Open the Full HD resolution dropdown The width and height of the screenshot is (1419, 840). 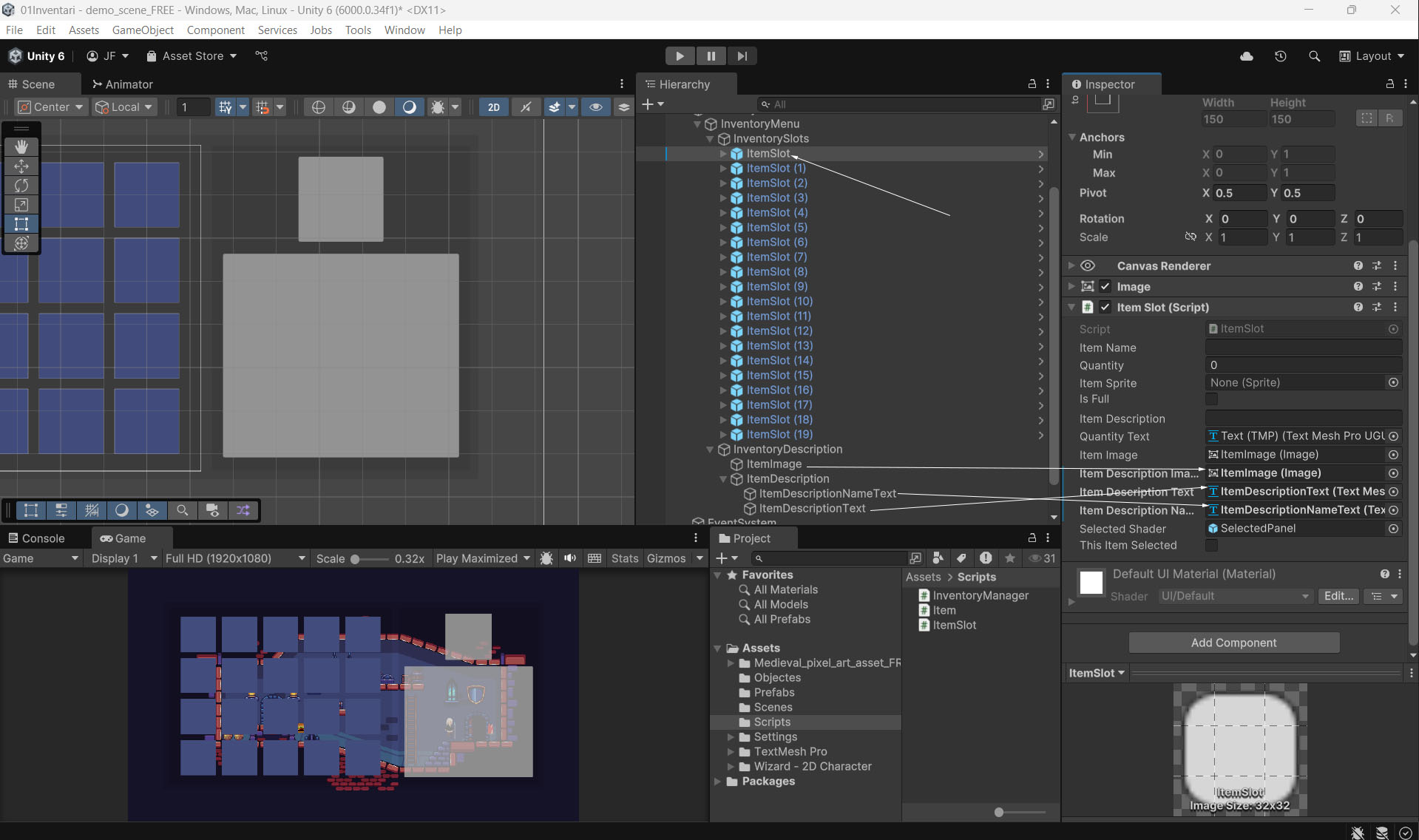click(234, 558)
